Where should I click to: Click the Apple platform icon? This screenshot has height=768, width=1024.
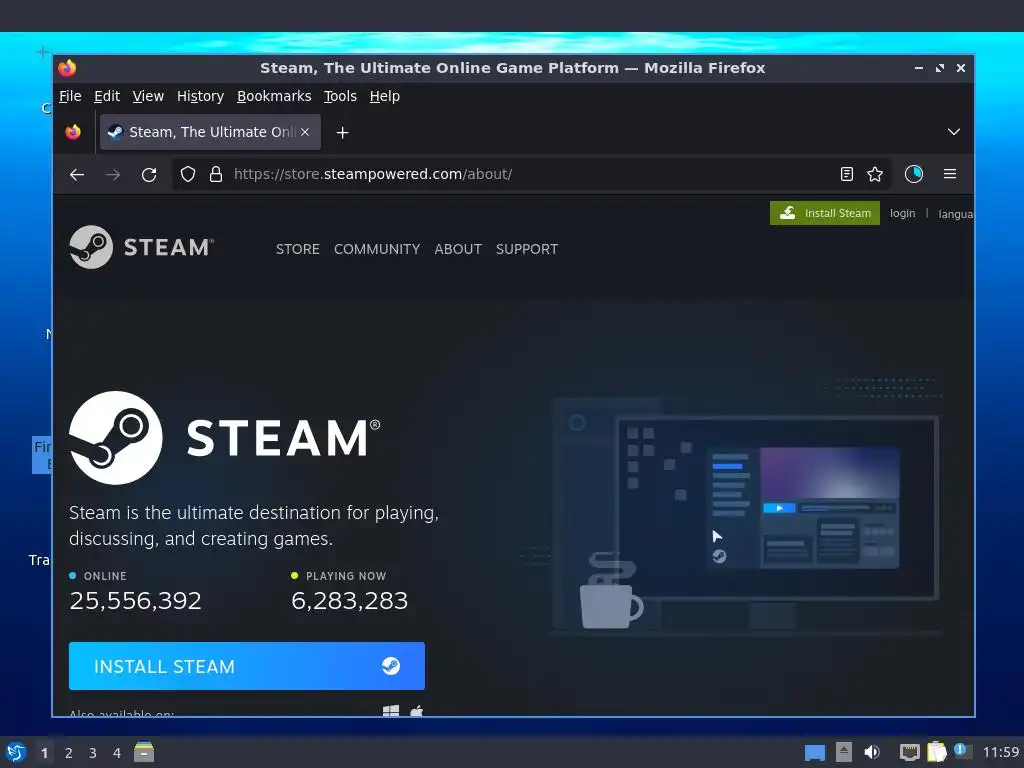(x=417, y=711)
